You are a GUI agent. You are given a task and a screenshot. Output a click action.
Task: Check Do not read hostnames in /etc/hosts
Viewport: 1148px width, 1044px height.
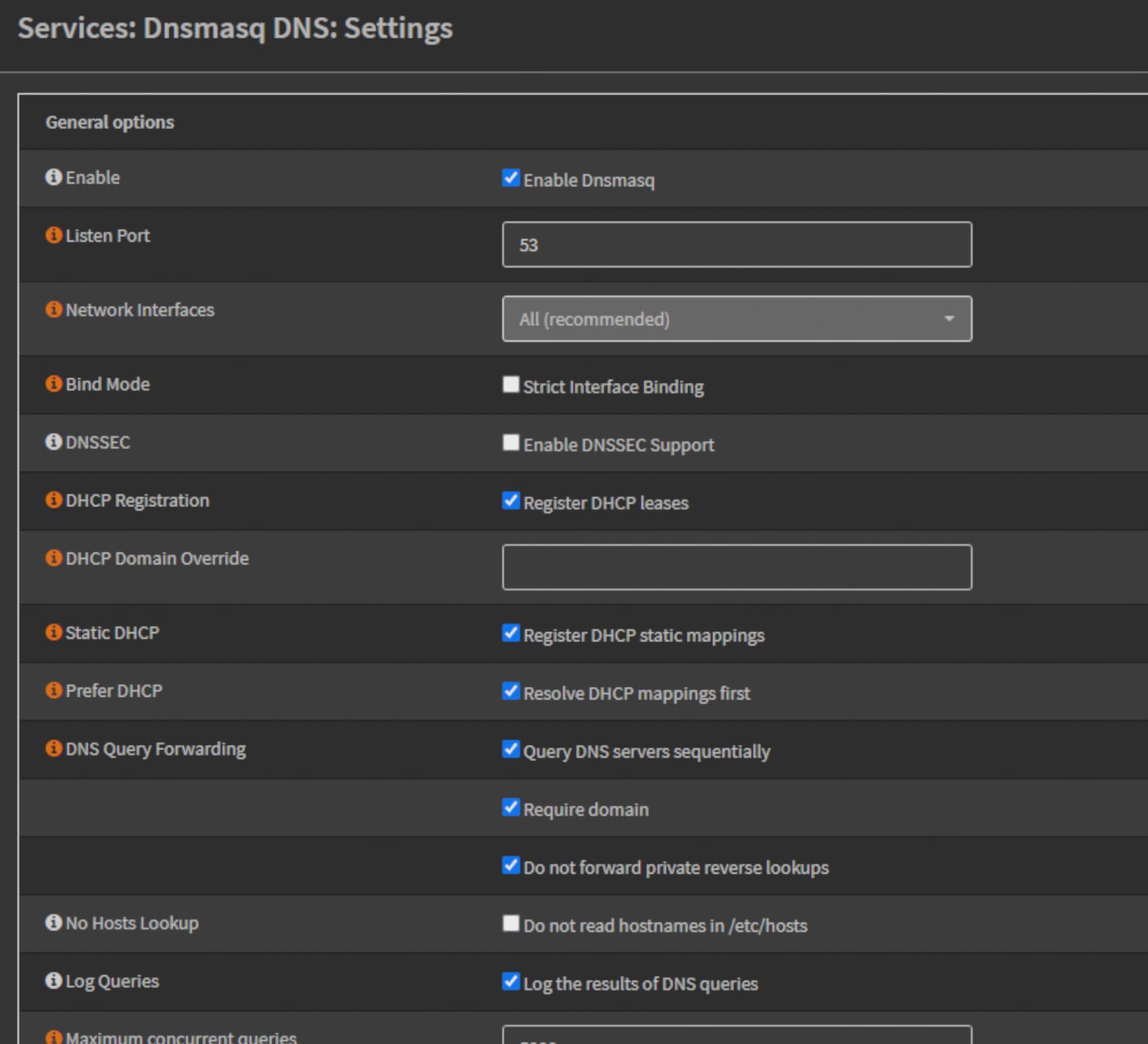(x=511, y=923)
